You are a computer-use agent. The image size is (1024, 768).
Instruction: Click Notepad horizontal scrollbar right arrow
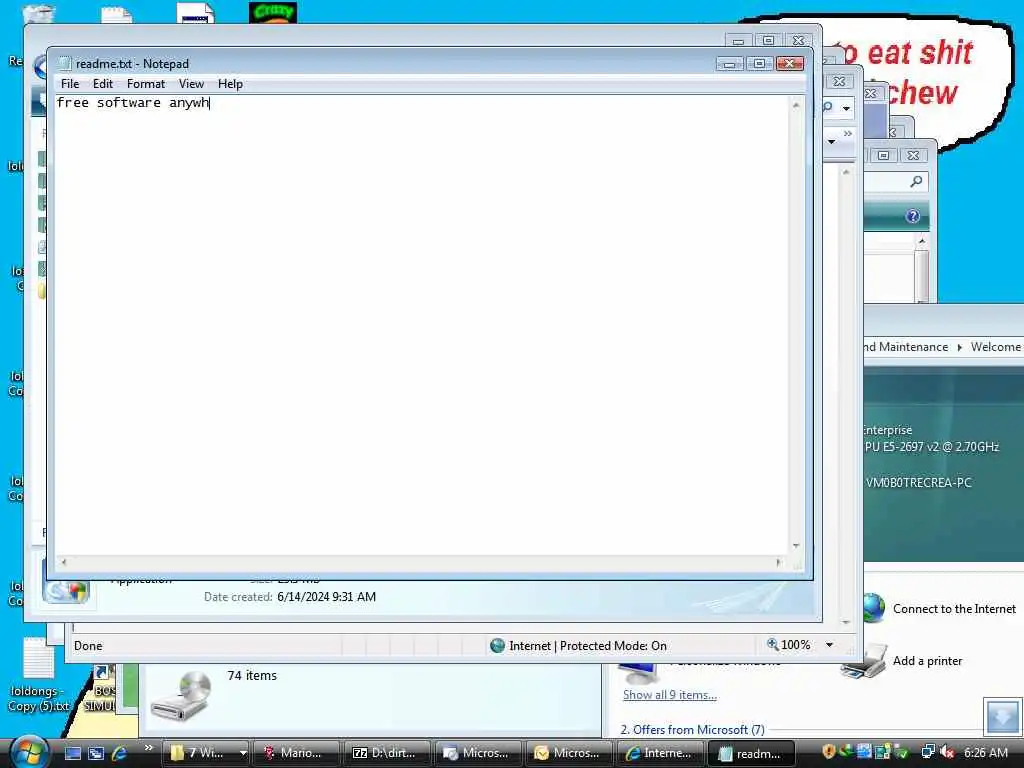(x=778, y=562)
